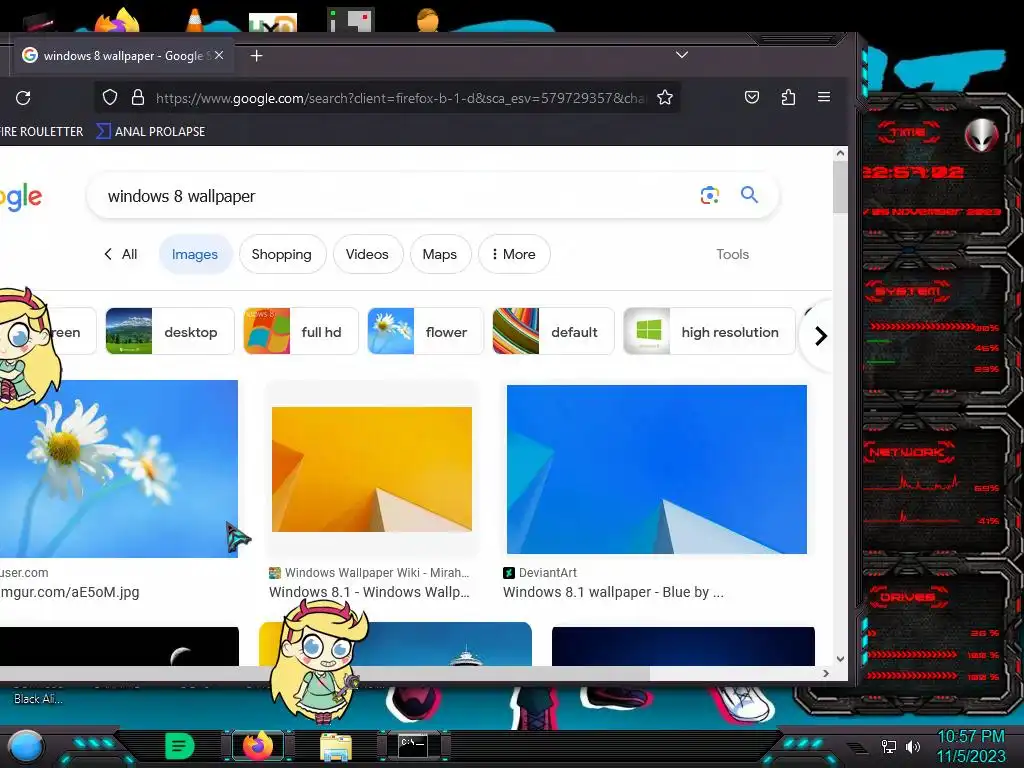Reload the page with the refresh icon
Viewport: 1024px width, 768px height.
[x=24, y=98]
